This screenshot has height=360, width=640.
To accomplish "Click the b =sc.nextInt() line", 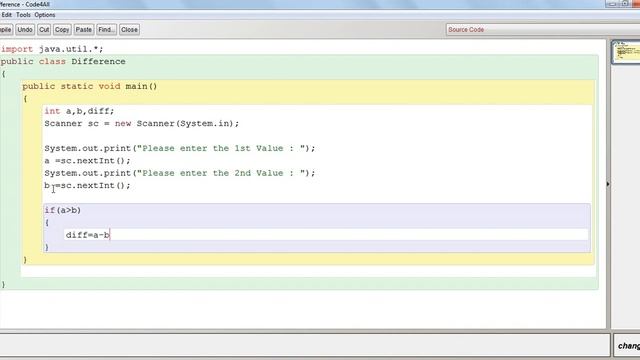I will coord(87,185).
